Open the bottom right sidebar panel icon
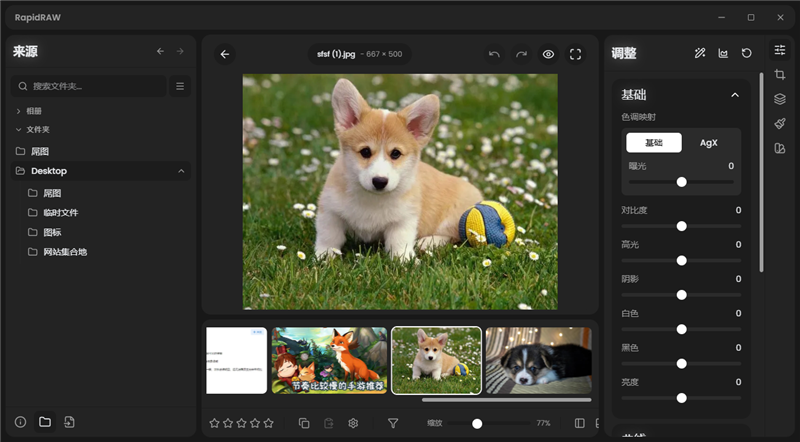 (780, 148)
